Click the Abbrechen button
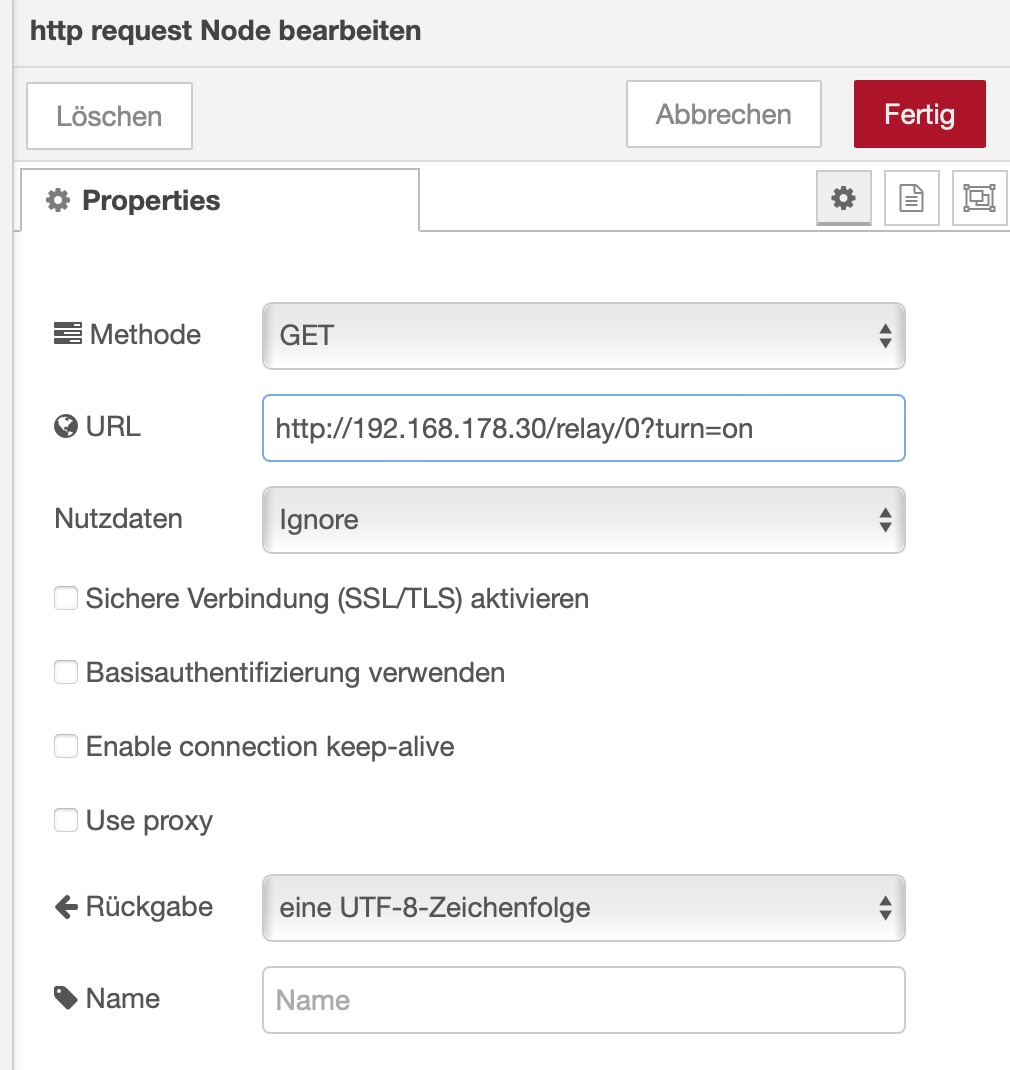The image size is (1010, 1070). (x=723, y=114)
